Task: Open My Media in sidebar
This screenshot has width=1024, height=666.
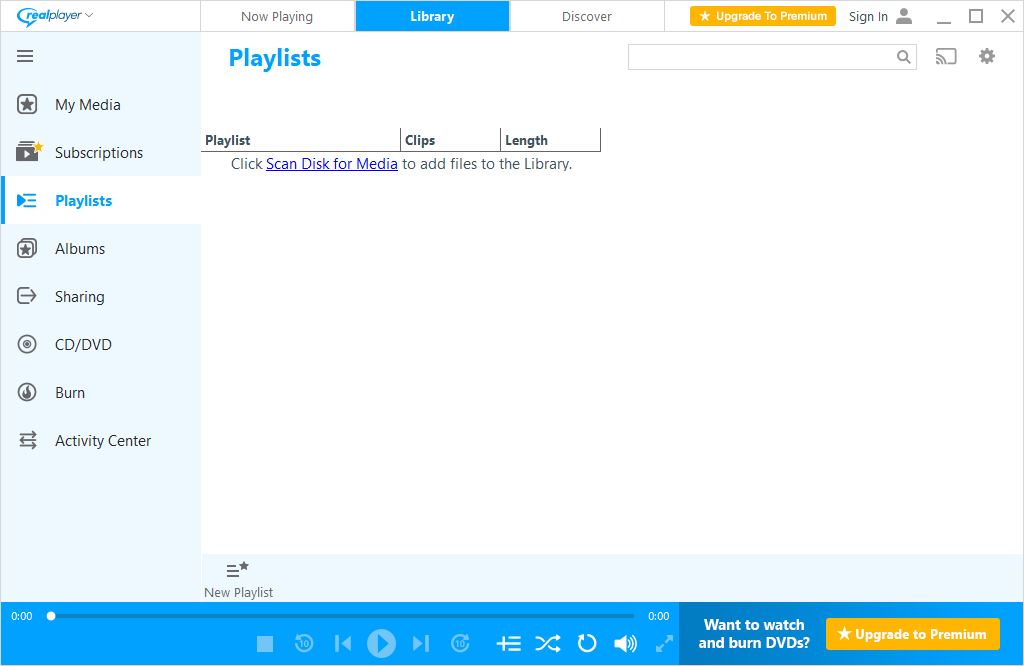Action: point(88,104)
